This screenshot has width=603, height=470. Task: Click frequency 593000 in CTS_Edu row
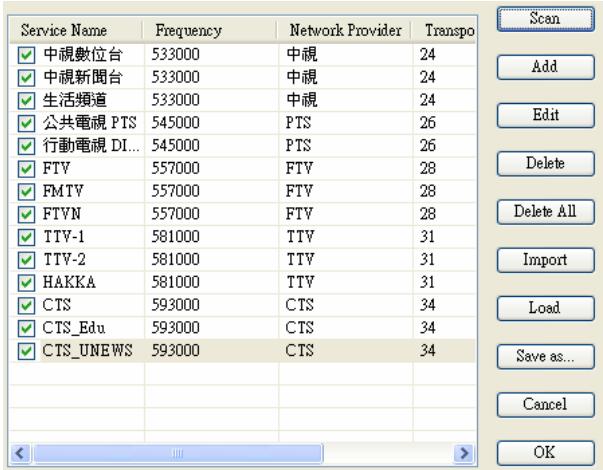point(175,328)
